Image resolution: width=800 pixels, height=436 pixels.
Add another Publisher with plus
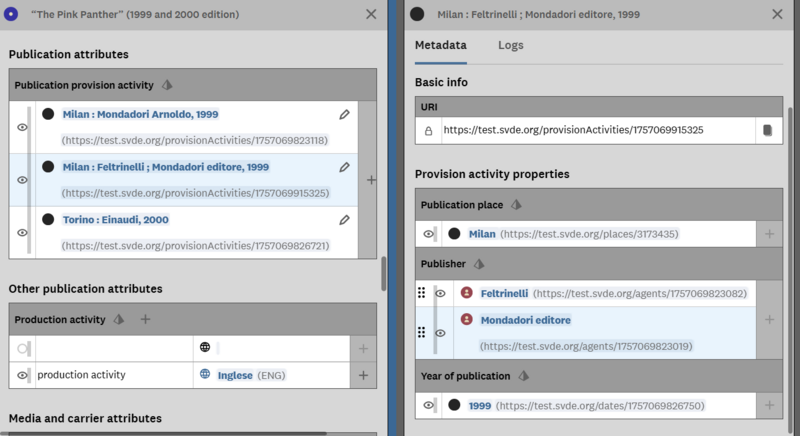tap(769, 320)
